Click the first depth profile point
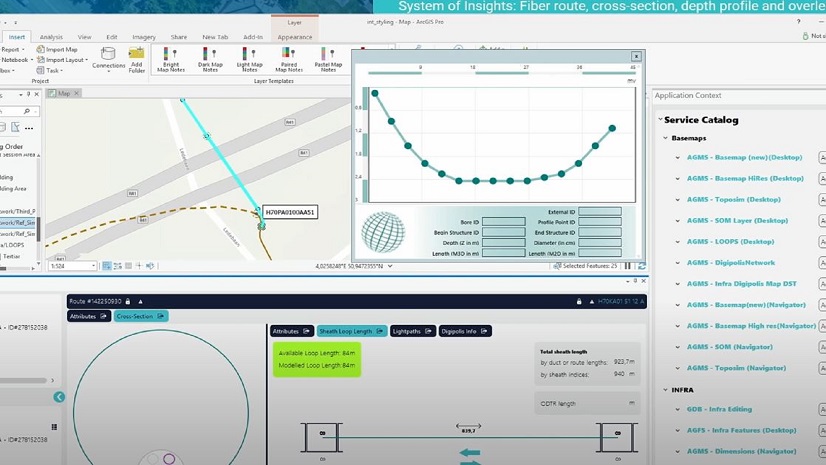 tap(375, 93)
